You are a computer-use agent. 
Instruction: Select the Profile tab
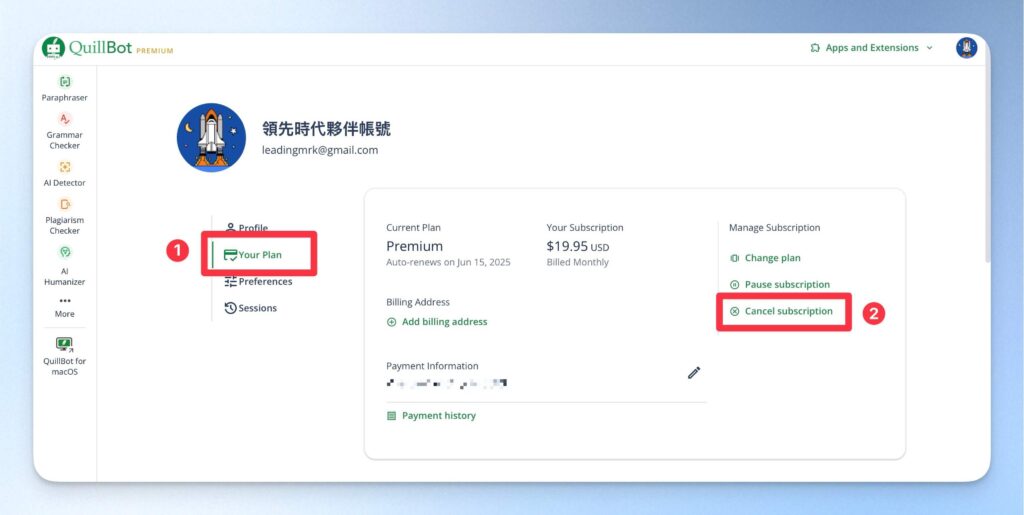(247, 228)
